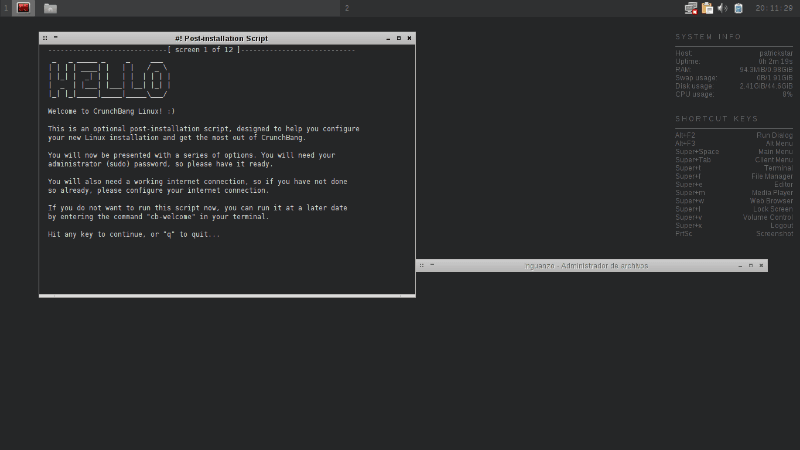Screen dimensions: 800x450
Task: Maximize the Post-installation Script window
Action: coord(398,38)
